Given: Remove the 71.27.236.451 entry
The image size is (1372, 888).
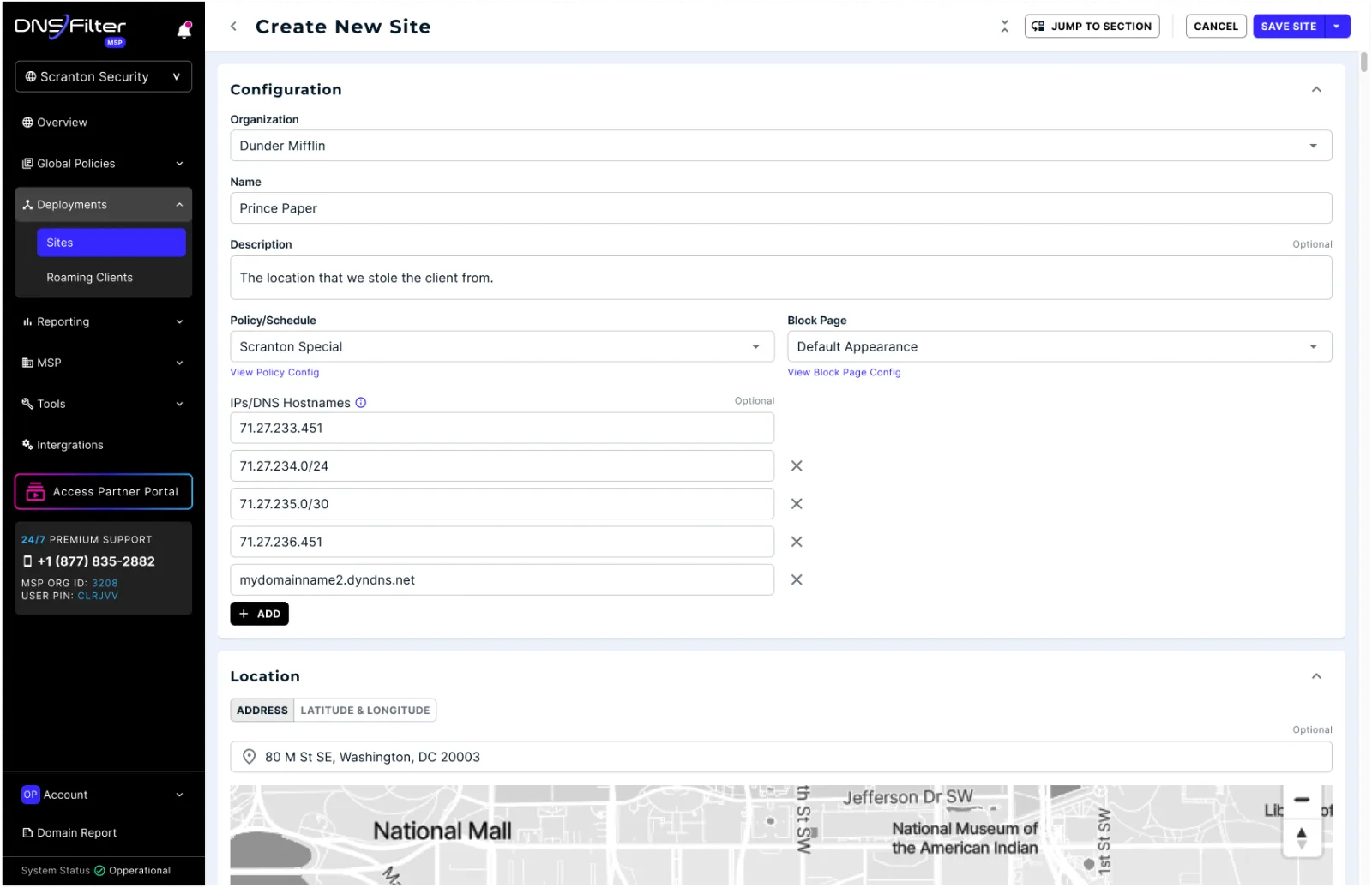Looking at the screenshot, I should (797, 542).
